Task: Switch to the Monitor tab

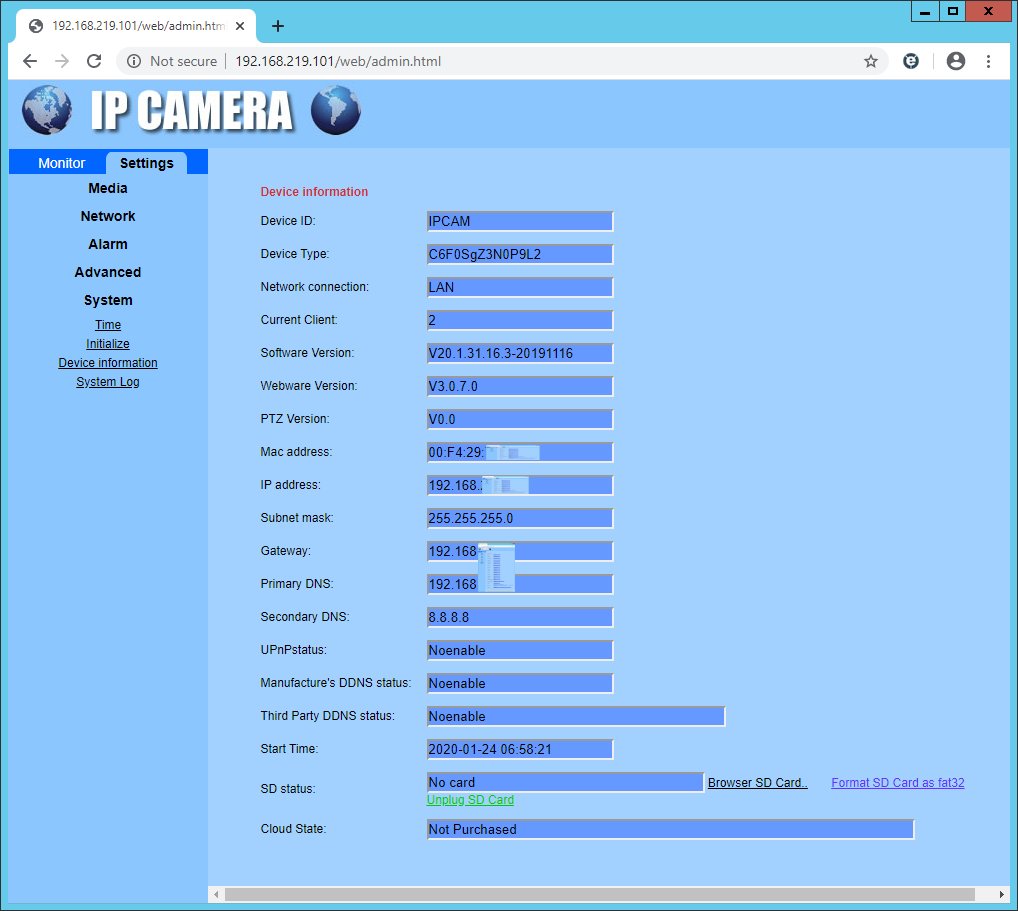Action: [x=62, y=163]
